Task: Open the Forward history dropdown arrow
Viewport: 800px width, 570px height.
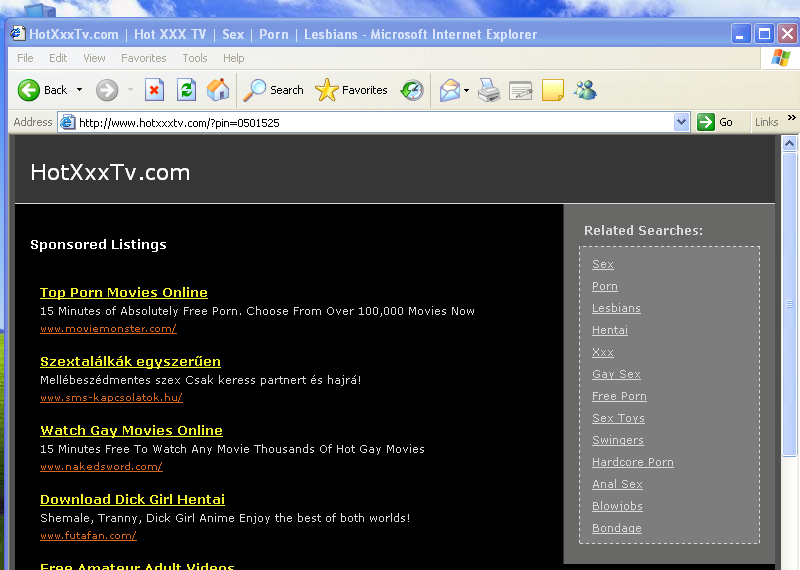Action: coord(131,90)
